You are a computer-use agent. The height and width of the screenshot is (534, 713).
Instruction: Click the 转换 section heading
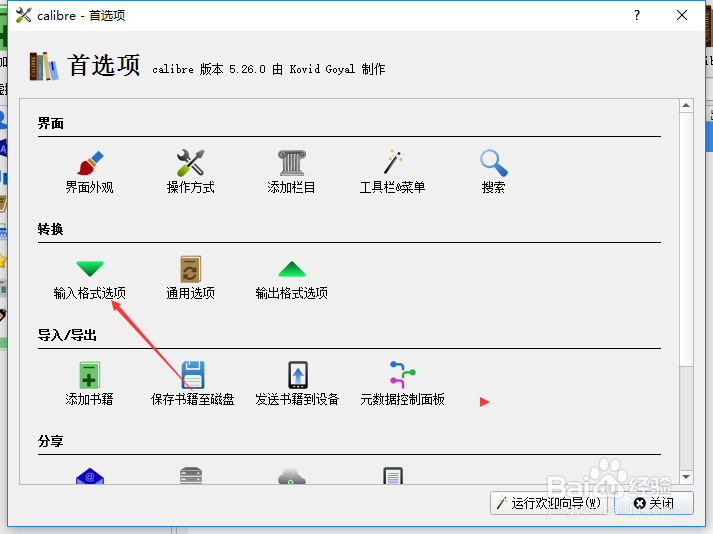pyautogui.click(x=50, y=229)
